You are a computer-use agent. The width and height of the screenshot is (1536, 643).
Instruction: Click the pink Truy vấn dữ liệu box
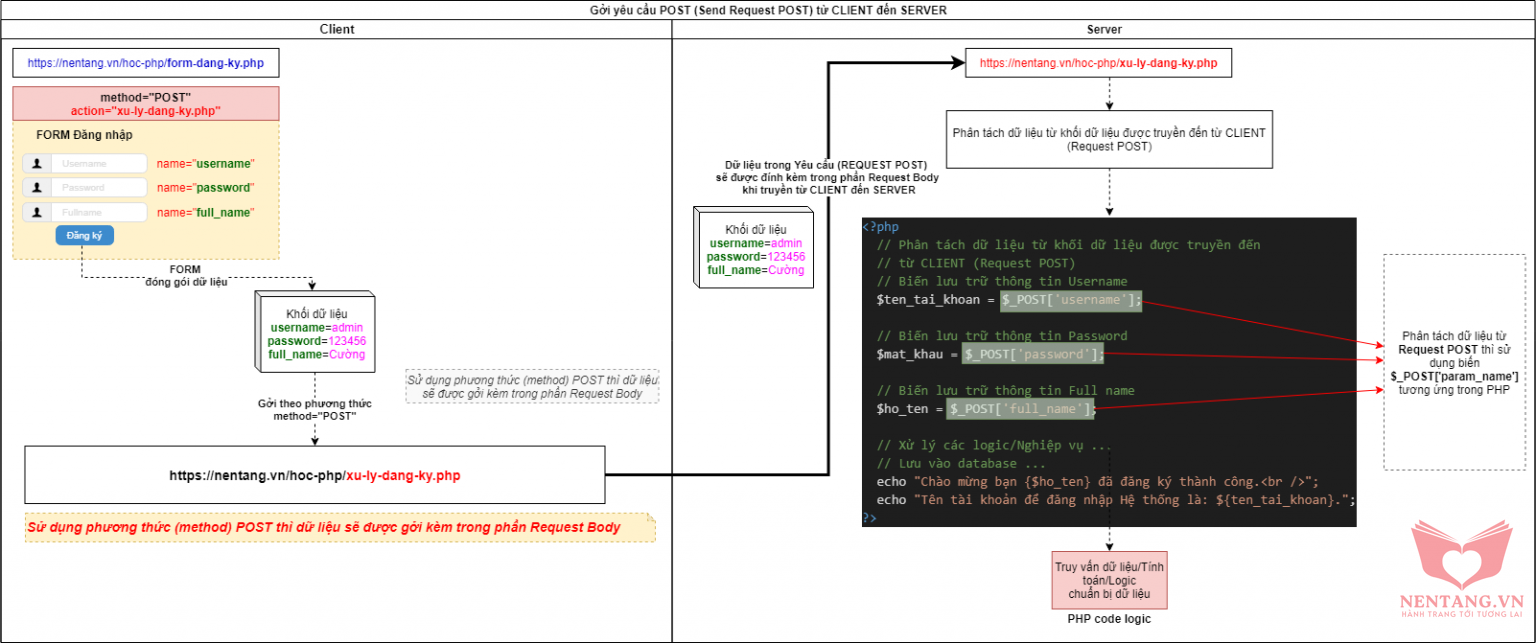(1109, 580)
